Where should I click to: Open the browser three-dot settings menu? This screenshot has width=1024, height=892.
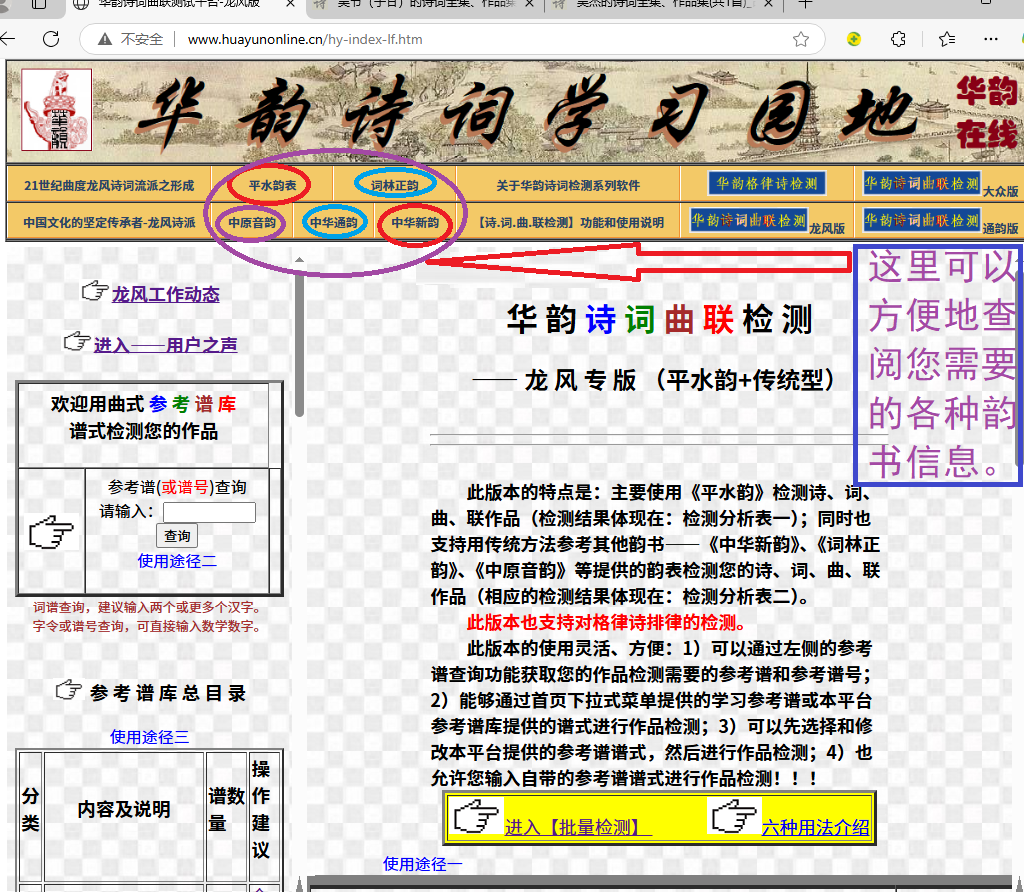click(x=991, y=39)
